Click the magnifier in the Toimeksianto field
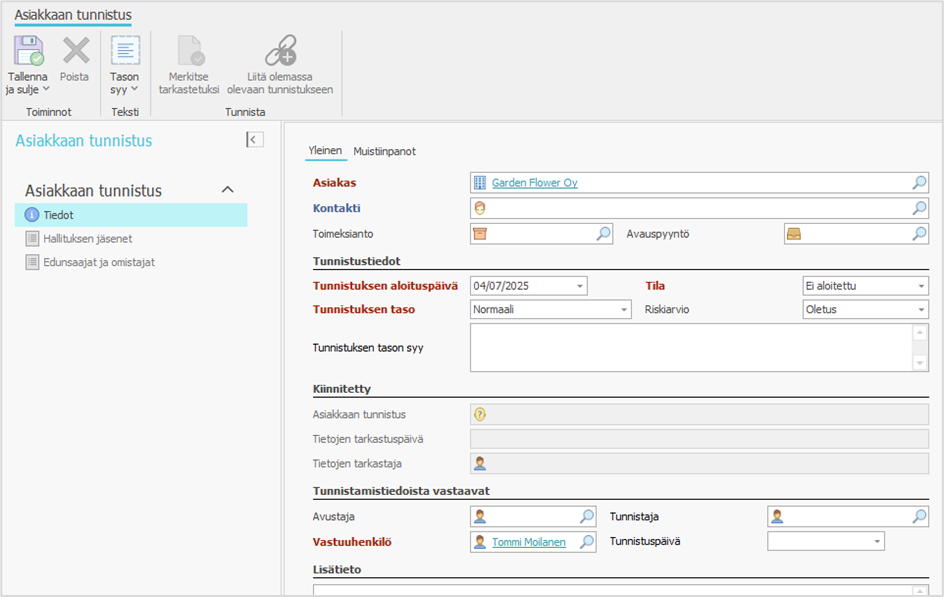Image resolution: width=944 pixels, height=597 pixels. coord(604,234)
